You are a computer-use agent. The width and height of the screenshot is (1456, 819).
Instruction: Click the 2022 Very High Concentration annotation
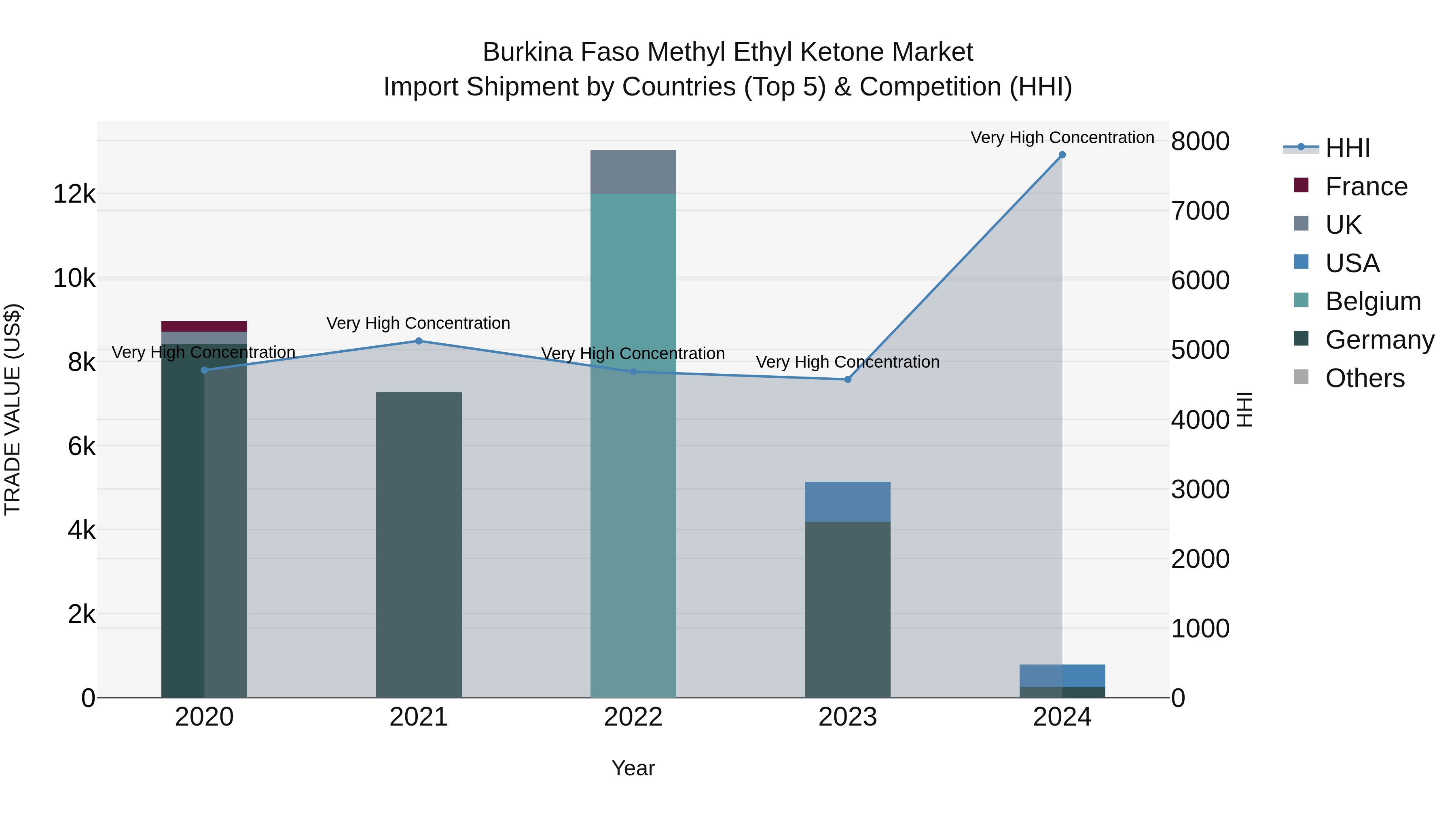(633, 353)
